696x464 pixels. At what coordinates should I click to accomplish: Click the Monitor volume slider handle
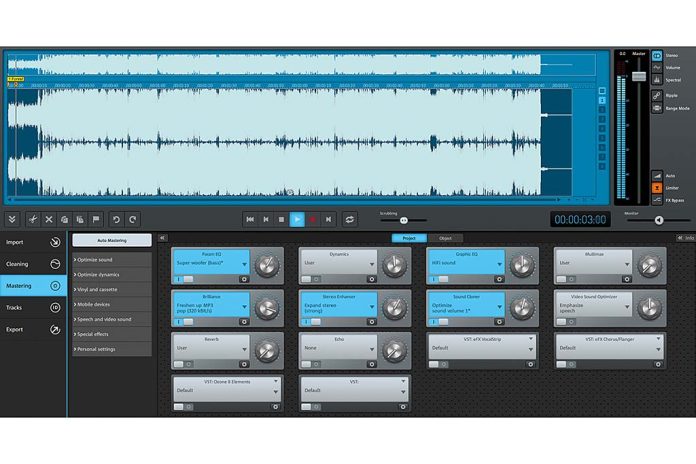(659, 220)
